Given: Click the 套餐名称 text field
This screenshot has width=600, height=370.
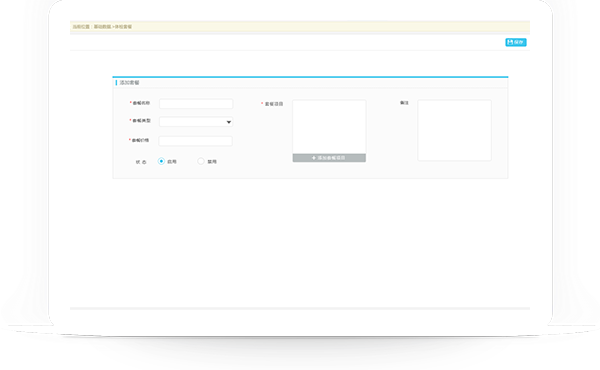Looking at the screenshot, I should click(x=196, y=104).
